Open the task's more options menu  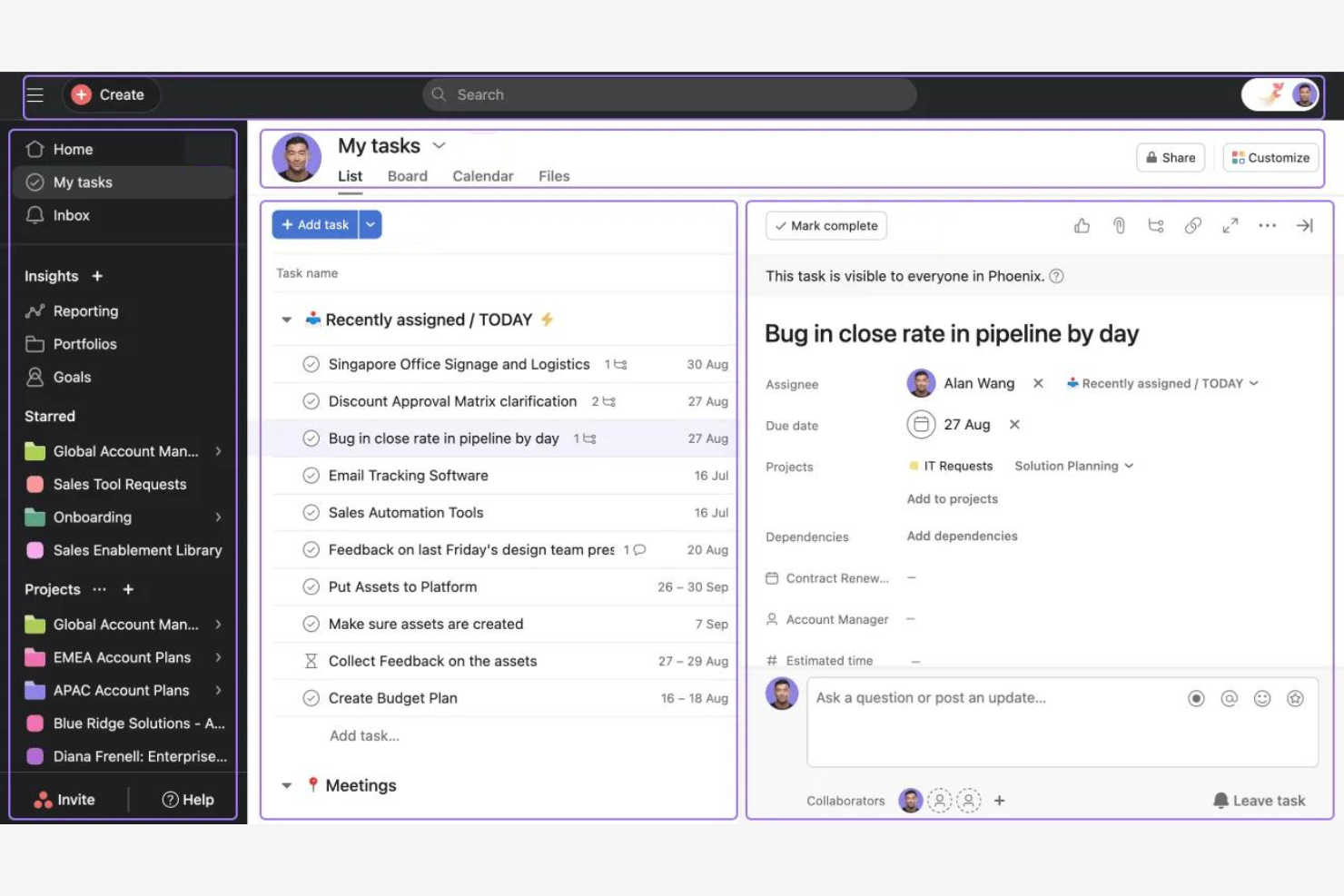tap(1268, 225)
